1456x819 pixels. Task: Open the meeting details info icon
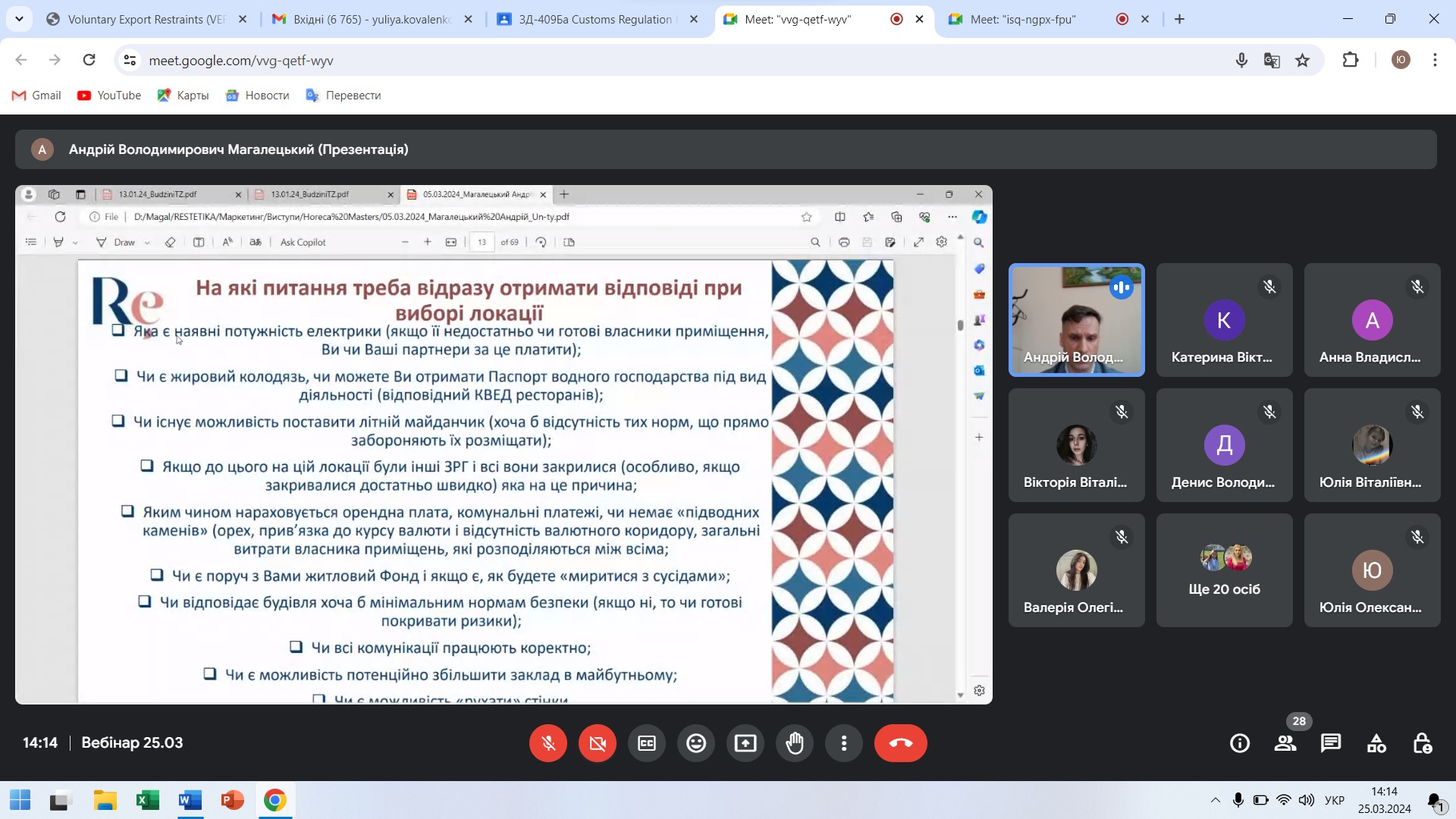pos(1239,743)
